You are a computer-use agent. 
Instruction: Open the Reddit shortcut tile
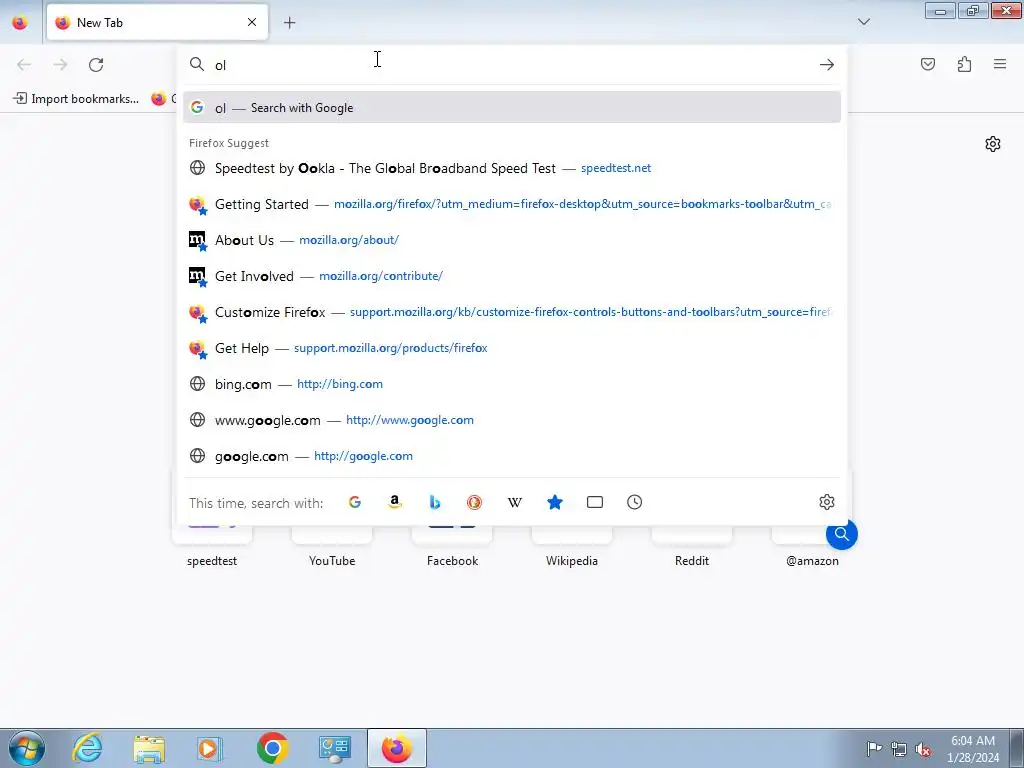692,547
